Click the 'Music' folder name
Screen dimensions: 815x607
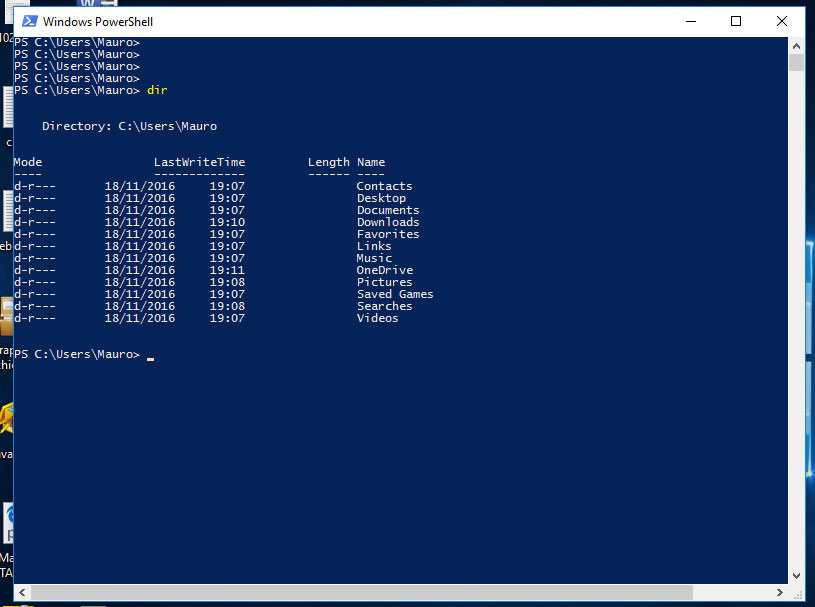pos(374,258)
